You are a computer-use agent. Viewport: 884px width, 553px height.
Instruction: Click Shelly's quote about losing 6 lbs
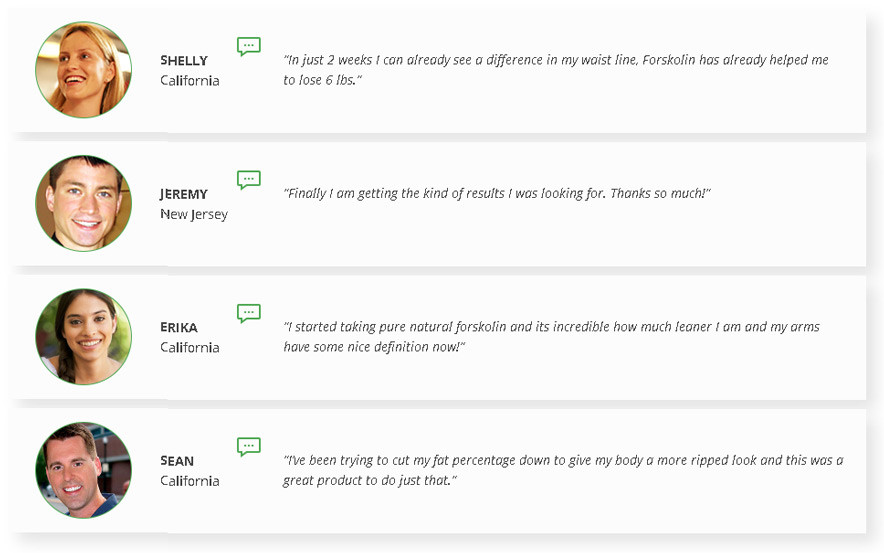556,70
